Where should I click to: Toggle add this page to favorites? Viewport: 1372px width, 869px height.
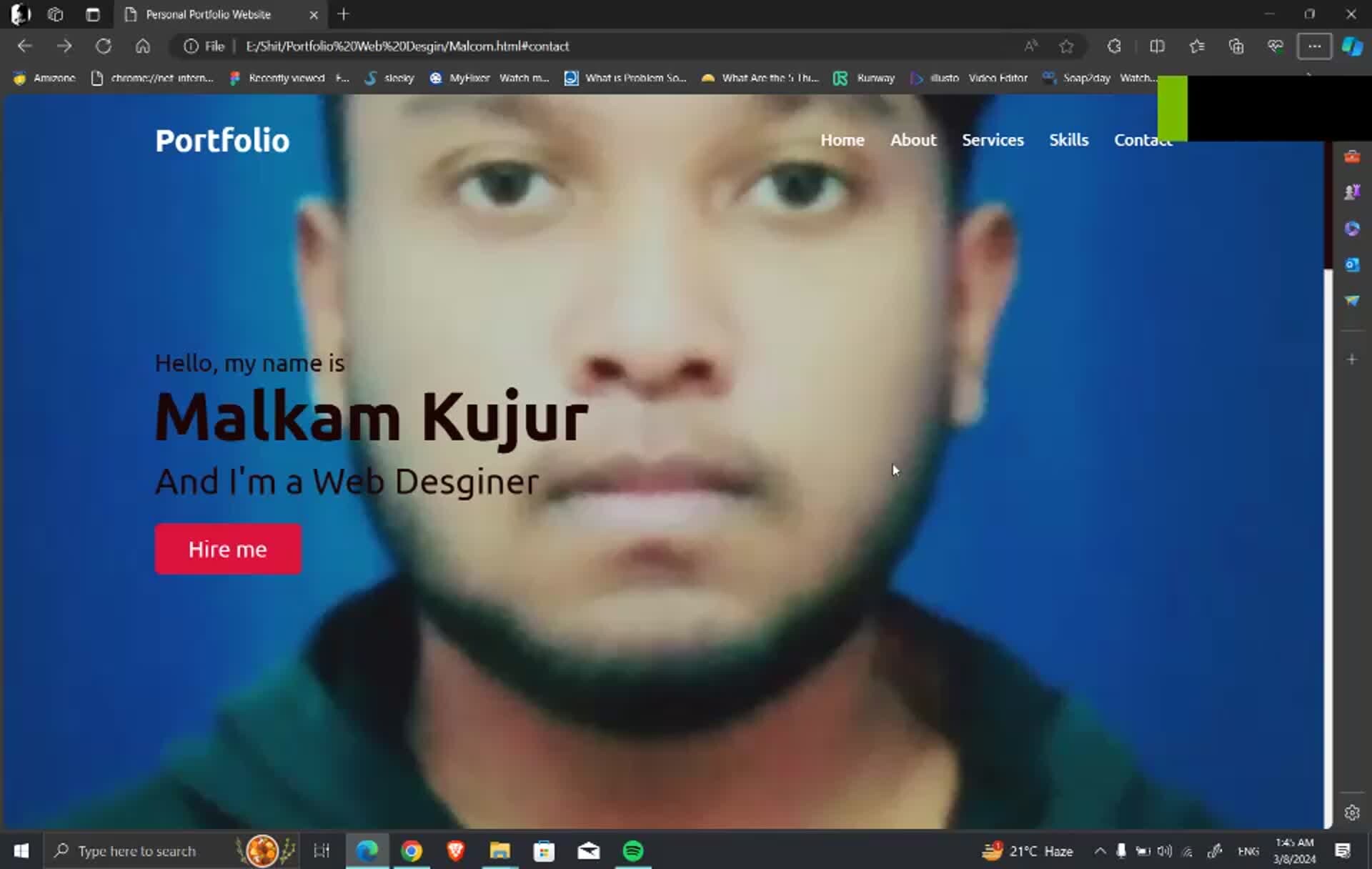pos(1066,46)
